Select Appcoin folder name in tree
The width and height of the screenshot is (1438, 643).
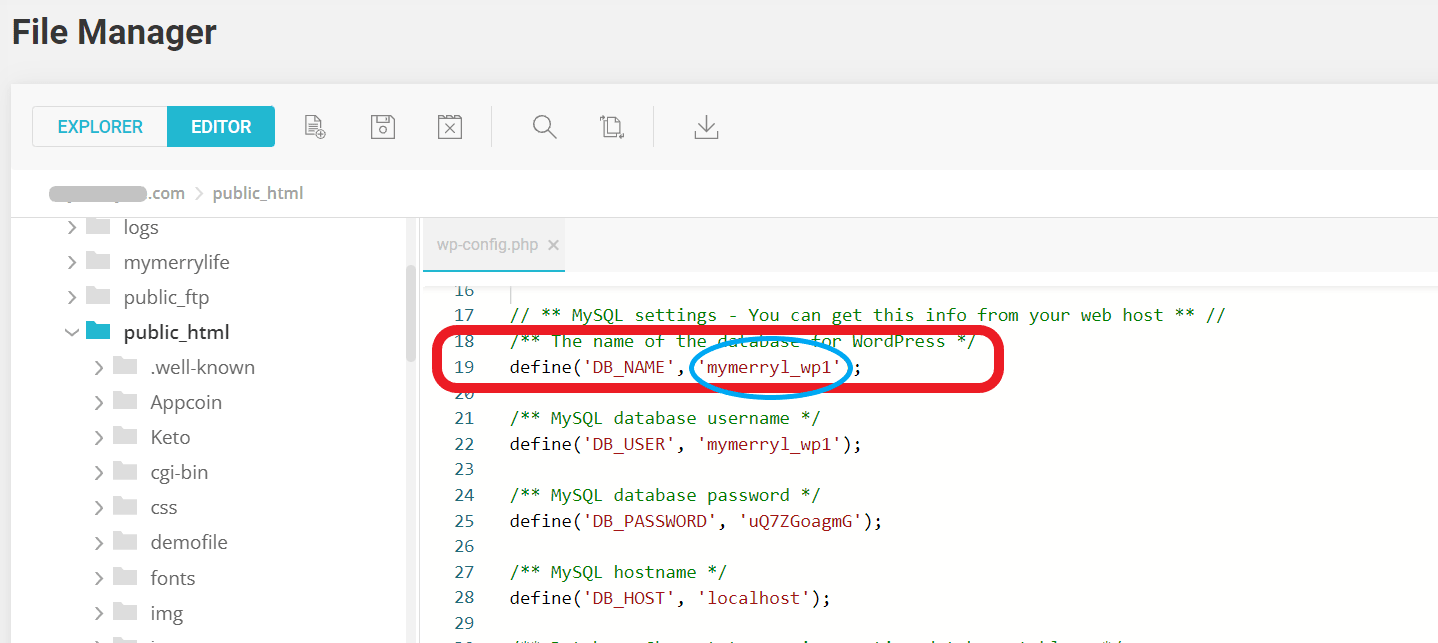pos(186,403)
